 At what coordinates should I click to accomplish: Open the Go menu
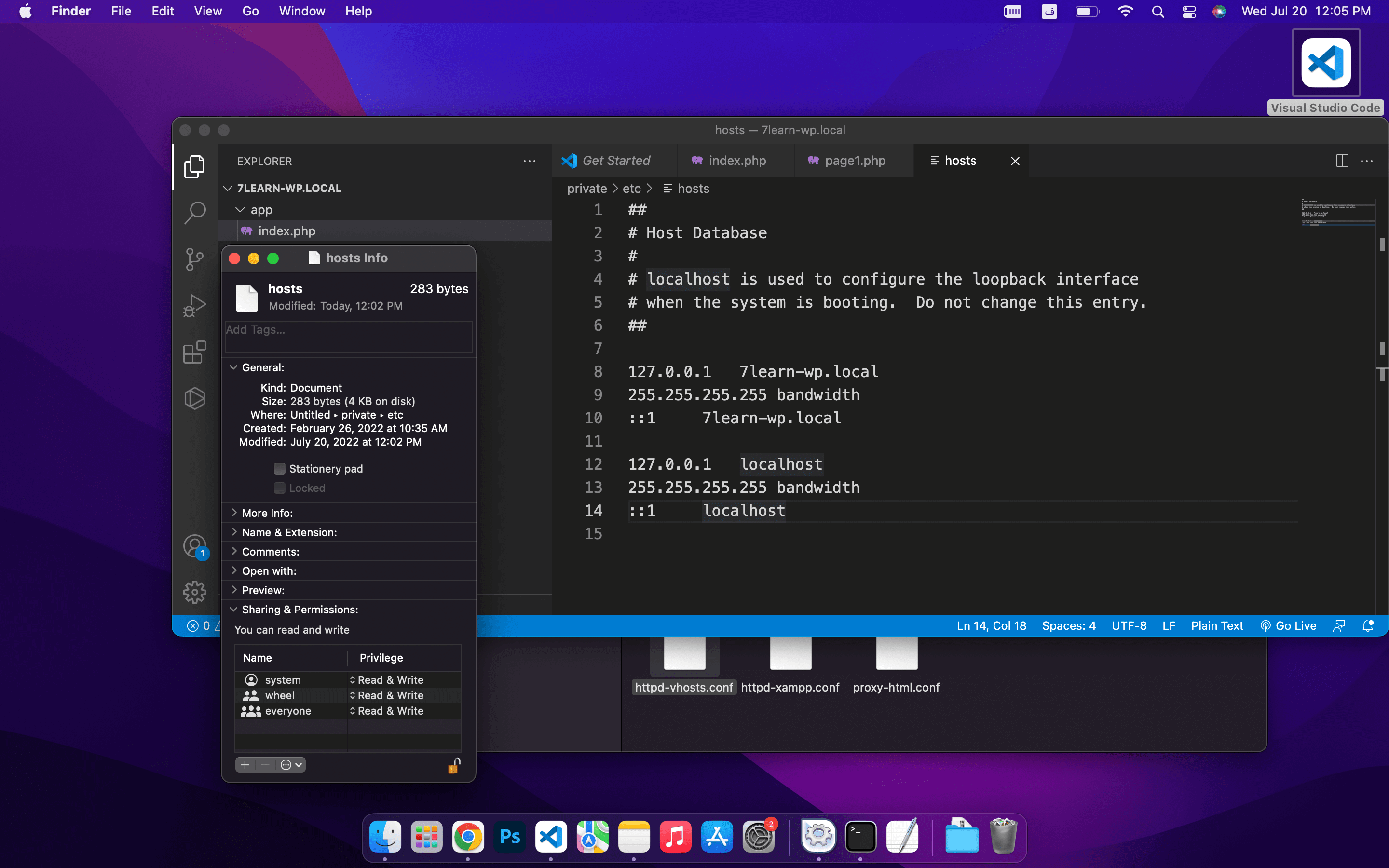[x=250, y=11]
